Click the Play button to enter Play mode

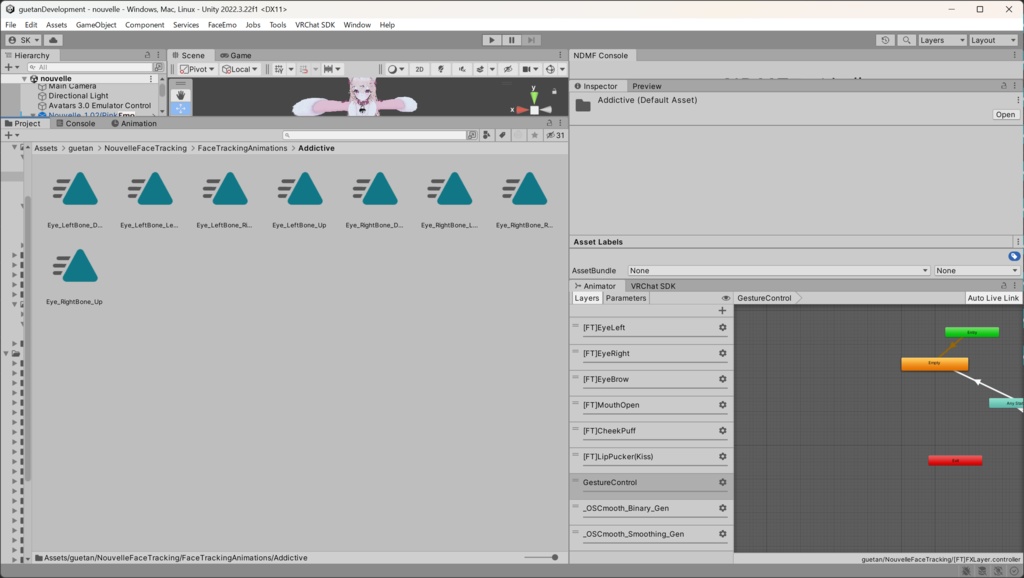tap(492, 40)
